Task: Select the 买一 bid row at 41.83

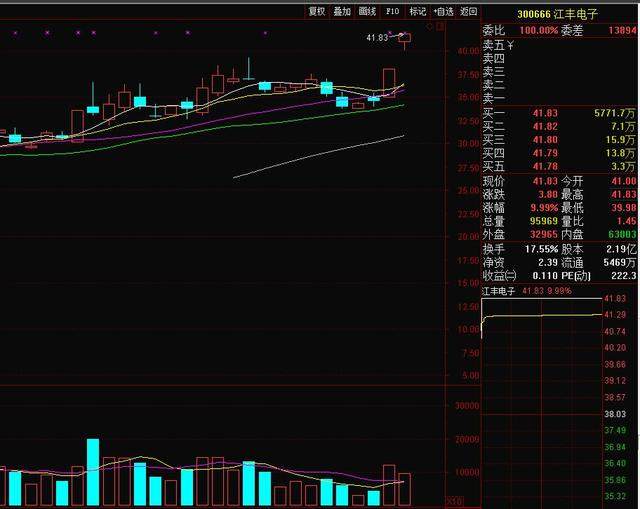Action: pyautogui.click(x=558, y=115)
